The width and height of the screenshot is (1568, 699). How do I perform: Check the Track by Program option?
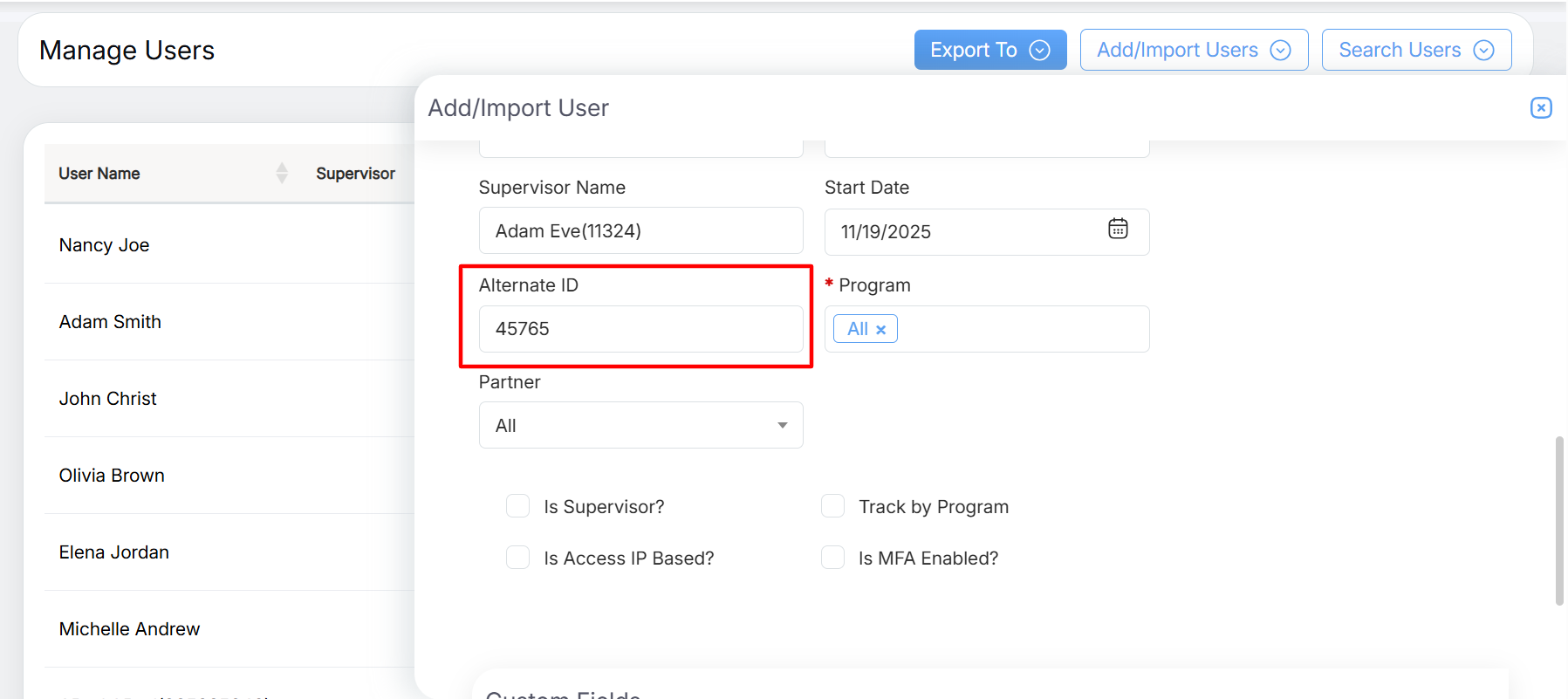(x=833, y=506)
